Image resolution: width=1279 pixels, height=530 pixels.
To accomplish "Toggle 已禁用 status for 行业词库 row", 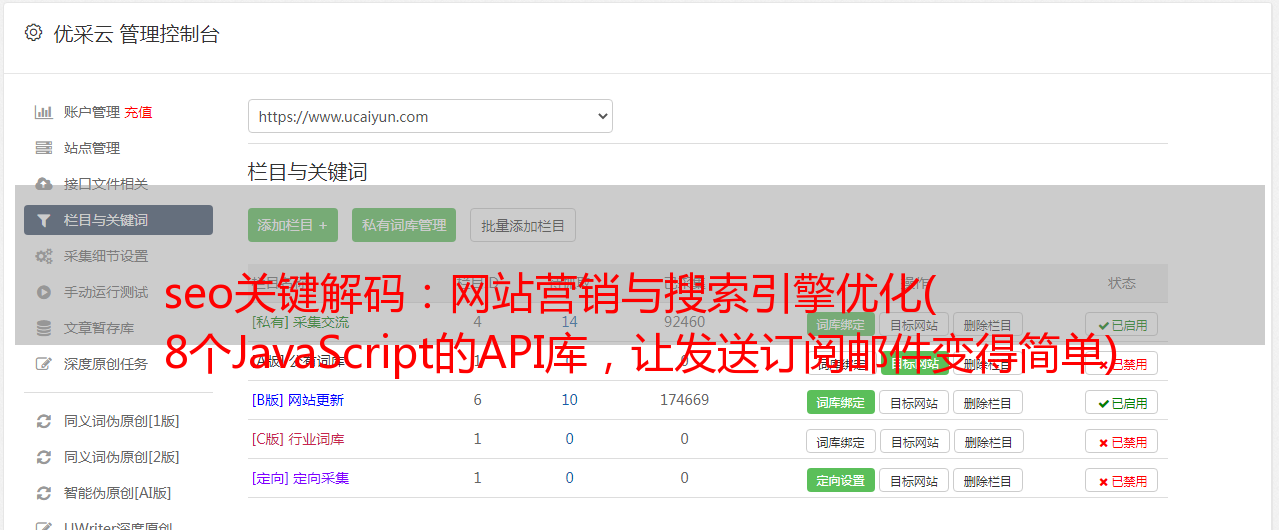I will coord(1122,442).
